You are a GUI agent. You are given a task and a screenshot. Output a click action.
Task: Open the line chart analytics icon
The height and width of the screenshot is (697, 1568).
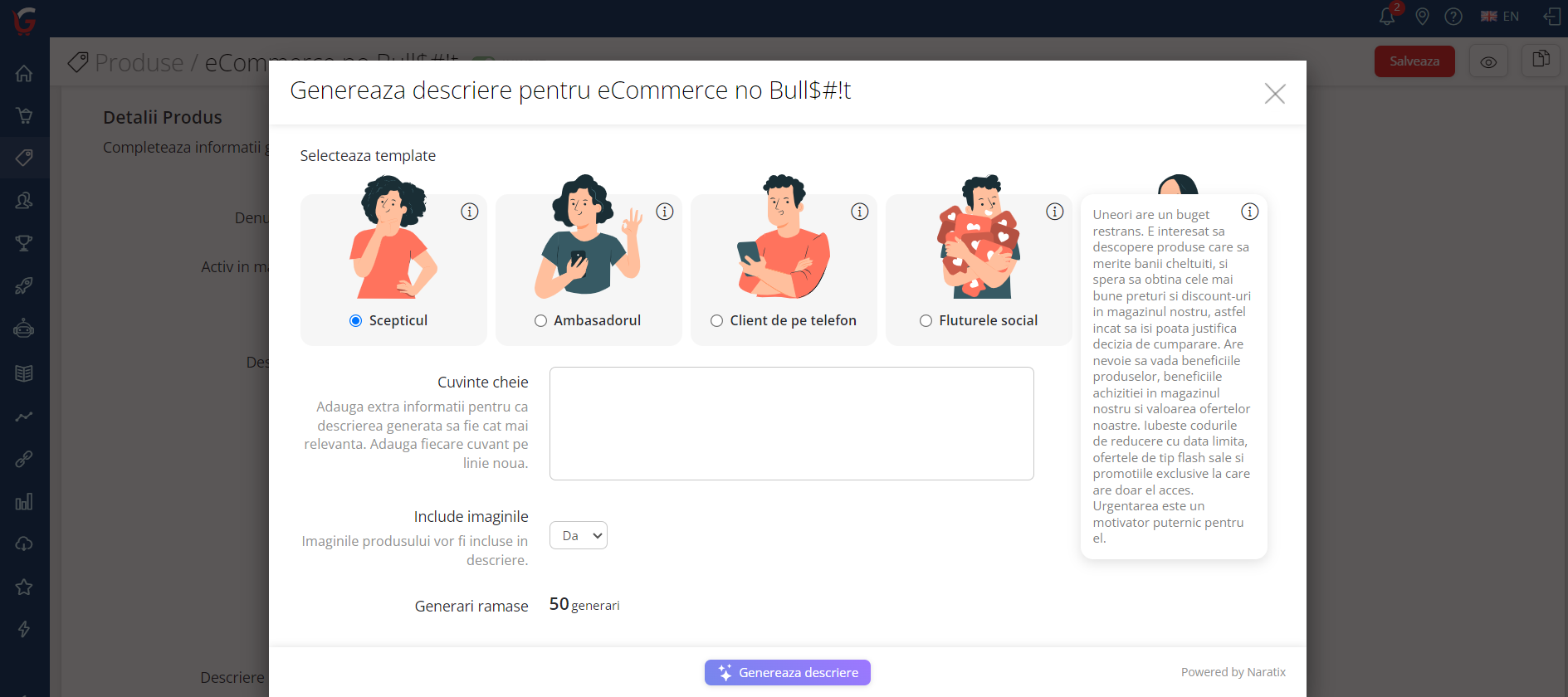[x=24, y=416]
